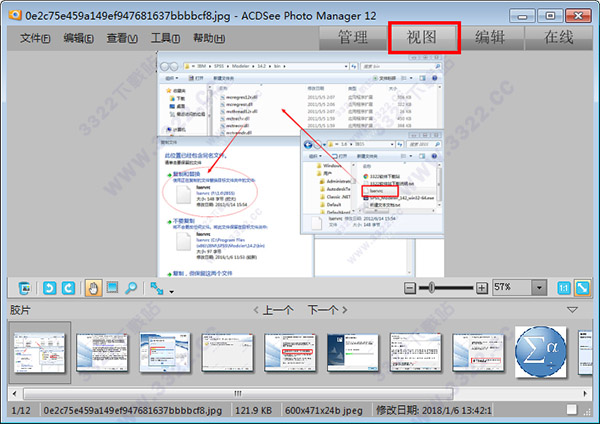
Task: Go to previous image with 上一个
Action: pos(274,310)
